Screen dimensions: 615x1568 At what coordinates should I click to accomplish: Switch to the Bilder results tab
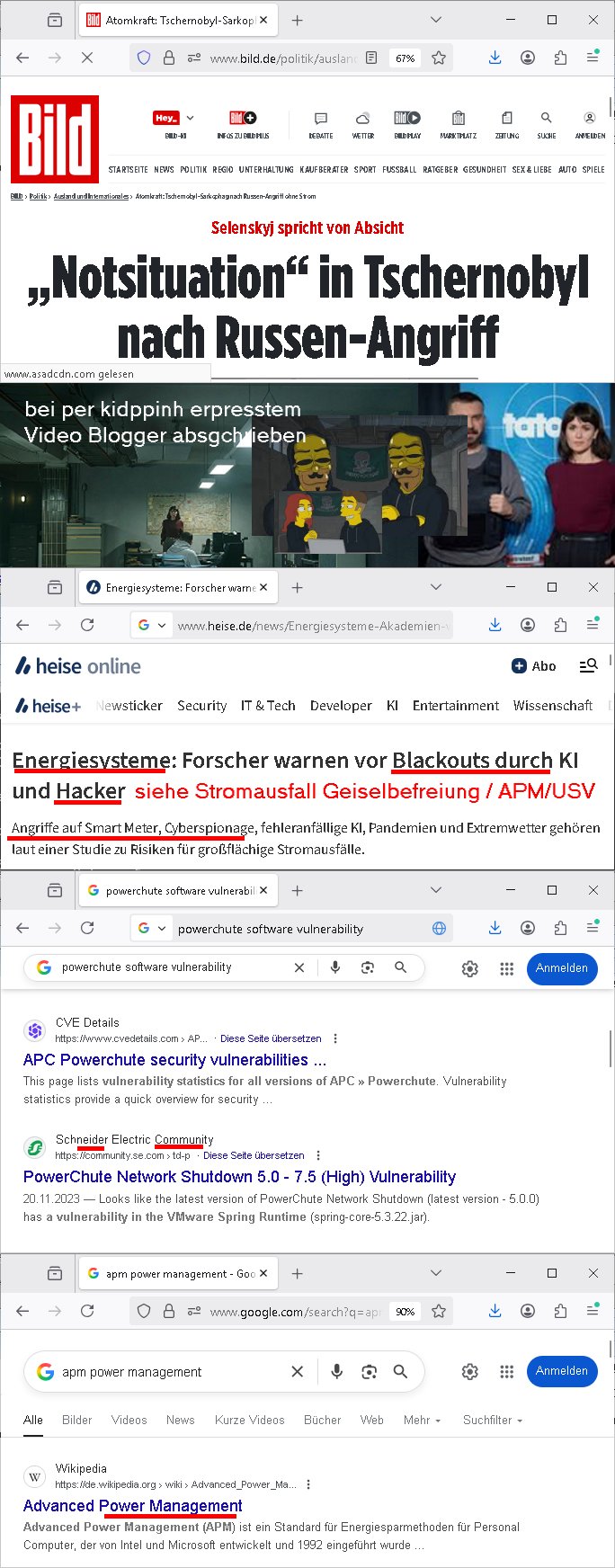pyautogui.click(x=76, y=1420)
